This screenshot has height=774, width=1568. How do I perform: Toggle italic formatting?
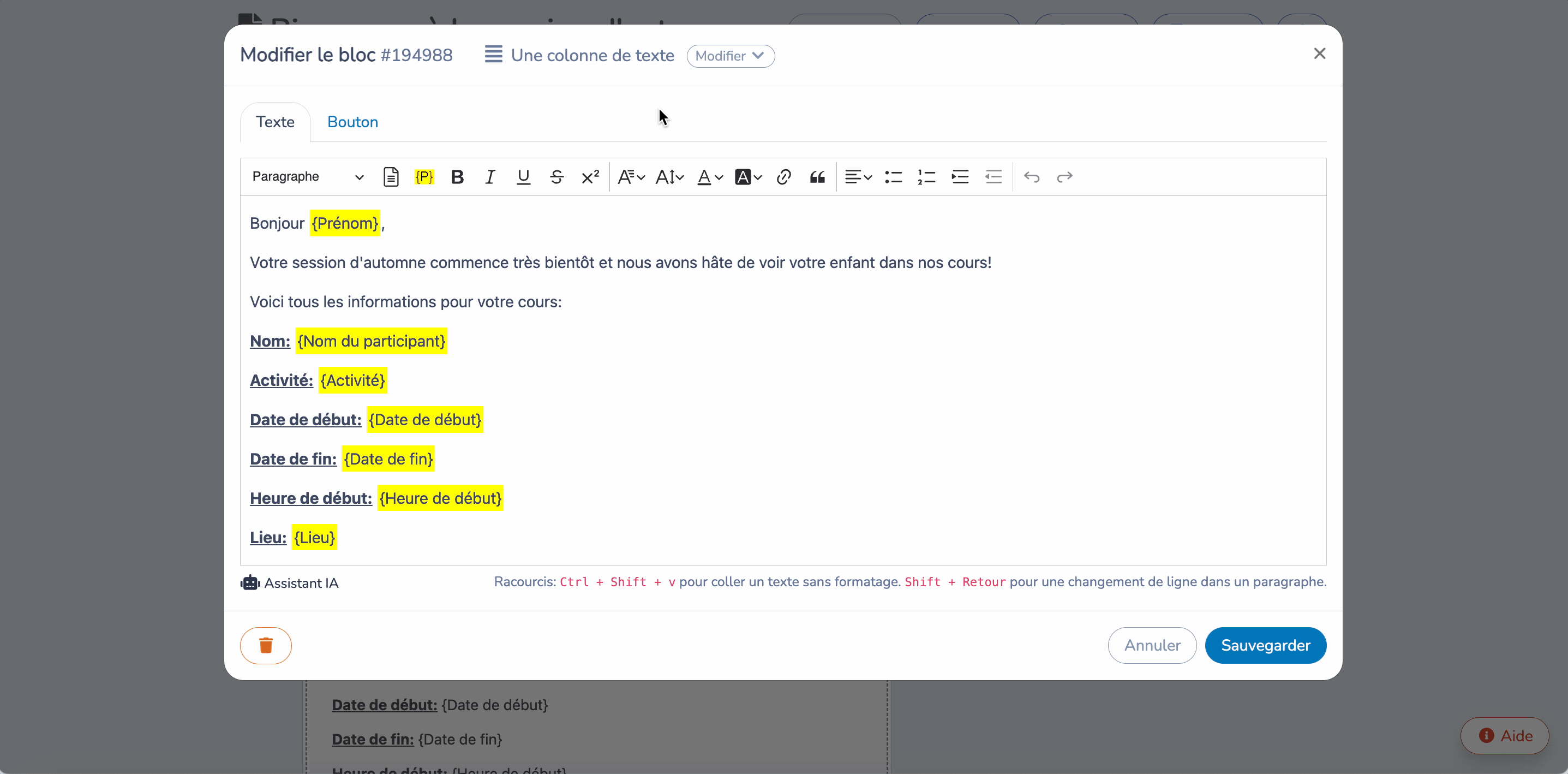pyautogui.click(x=490, y=177)
